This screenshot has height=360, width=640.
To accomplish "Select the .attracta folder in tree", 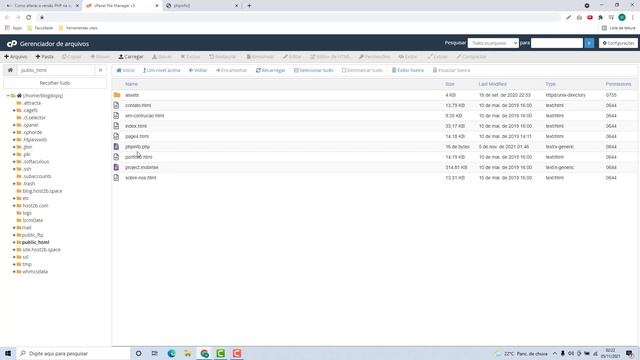I will point(31,103).
